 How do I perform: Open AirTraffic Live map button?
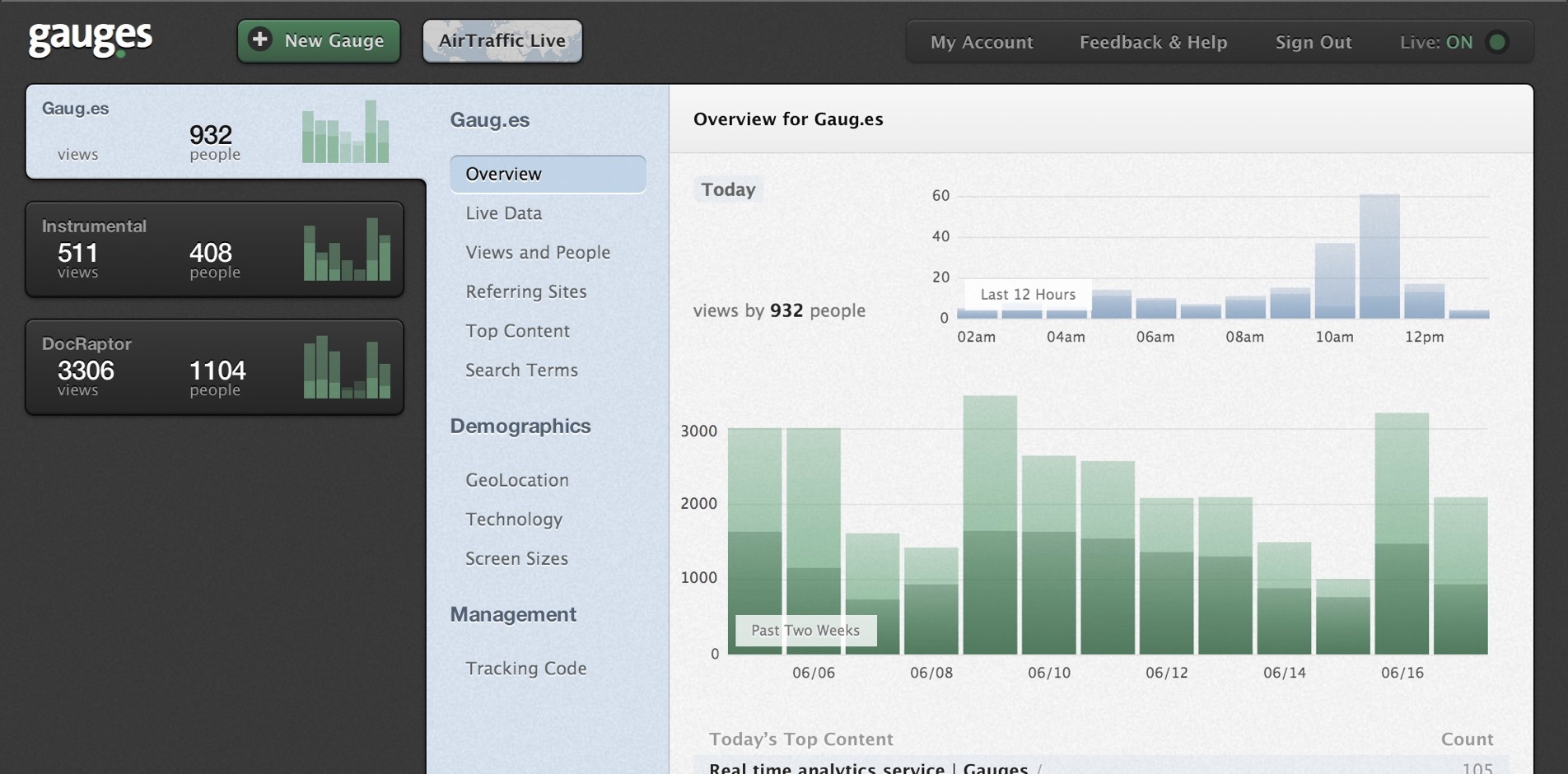[502, 41]
